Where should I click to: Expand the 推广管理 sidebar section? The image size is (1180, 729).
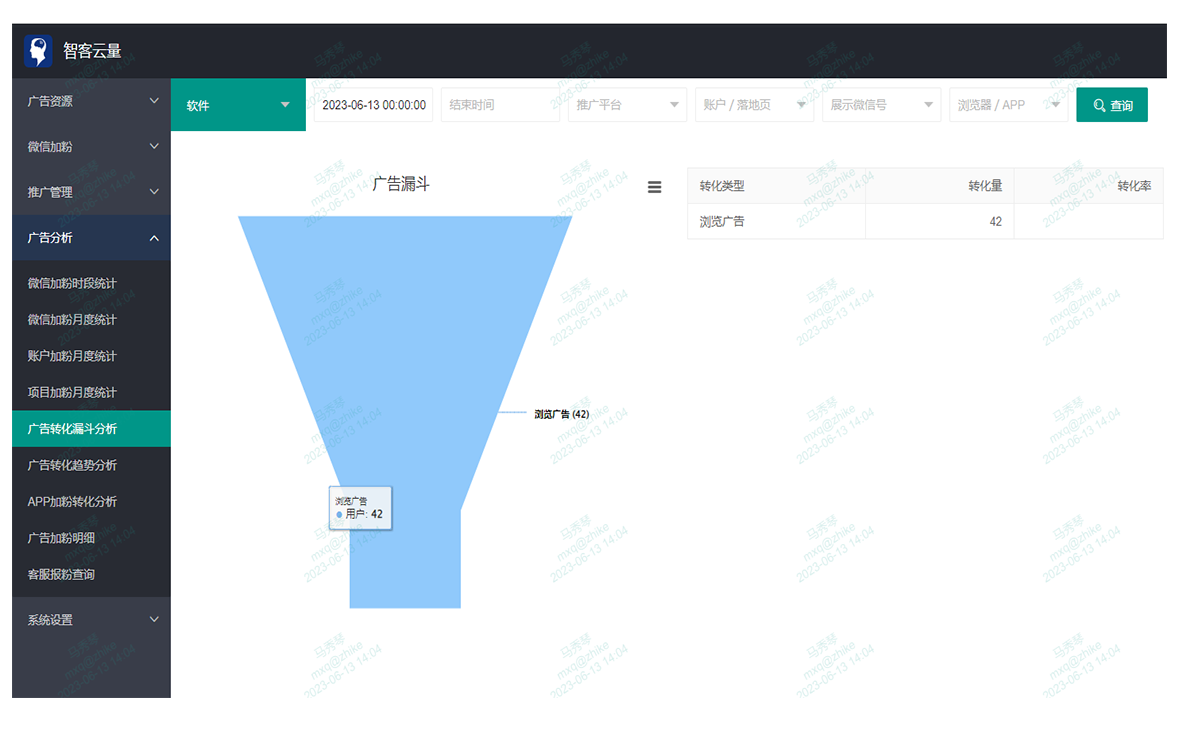(x=91, y=192)
